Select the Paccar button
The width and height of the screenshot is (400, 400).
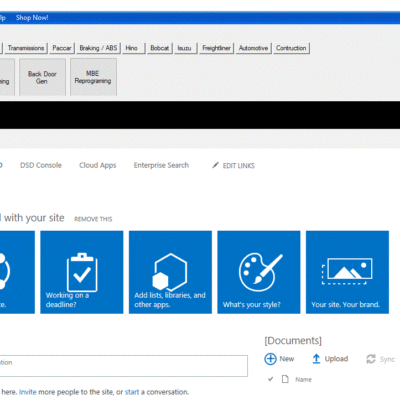coord(62,48)
